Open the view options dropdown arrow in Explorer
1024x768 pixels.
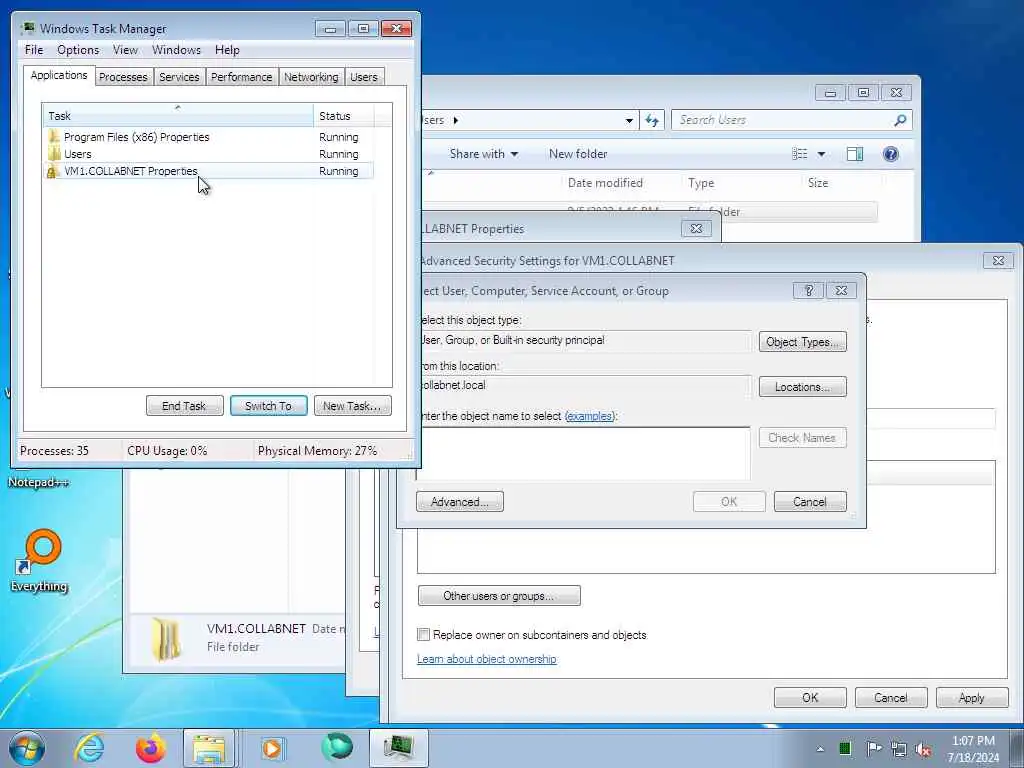pos(822,154)
